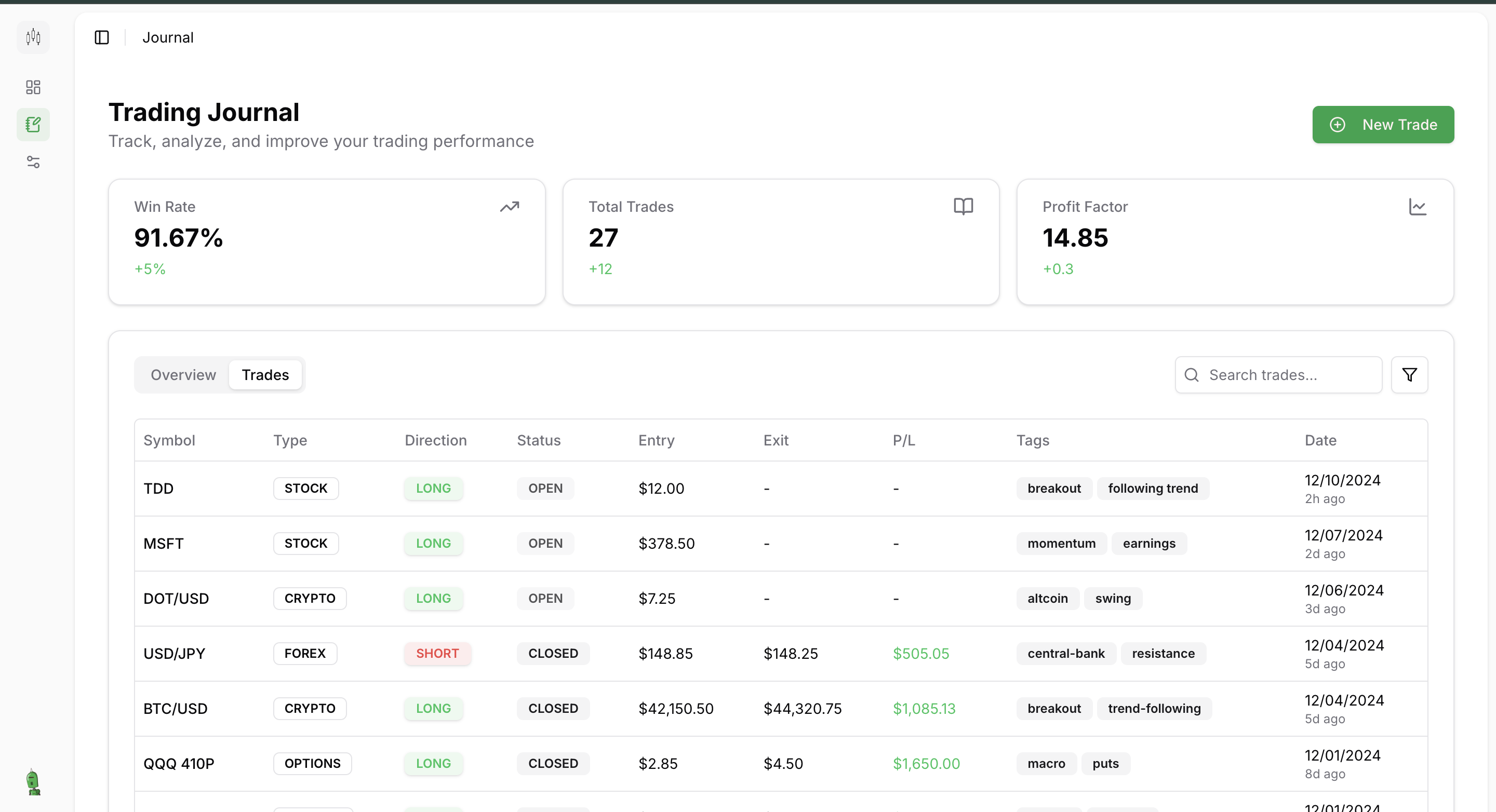Sort by the Direction column header
1496x812 pixels.
436,441
